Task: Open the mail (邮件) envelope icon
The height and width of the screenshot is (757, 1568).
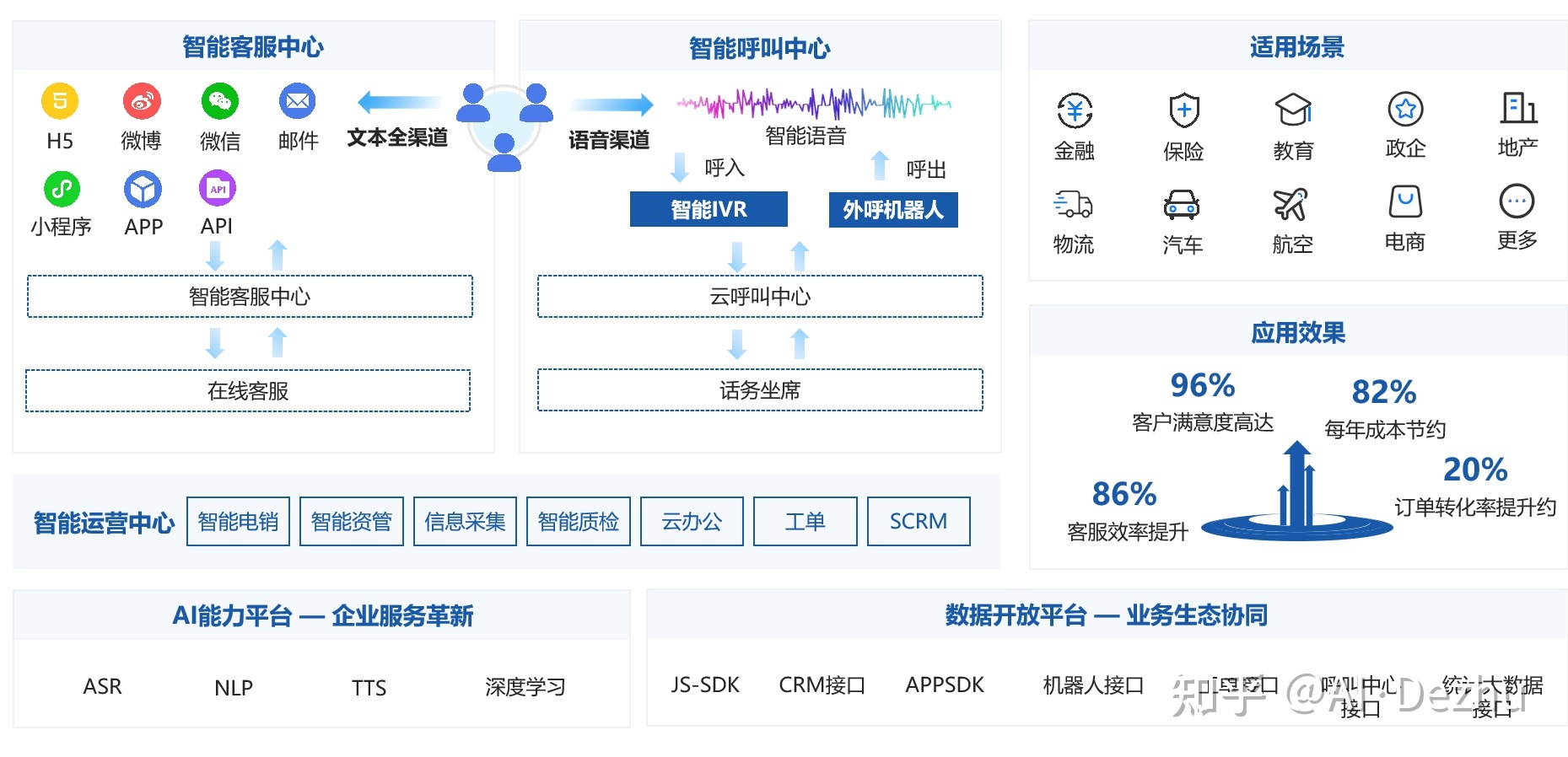Action: pos(298,101)
